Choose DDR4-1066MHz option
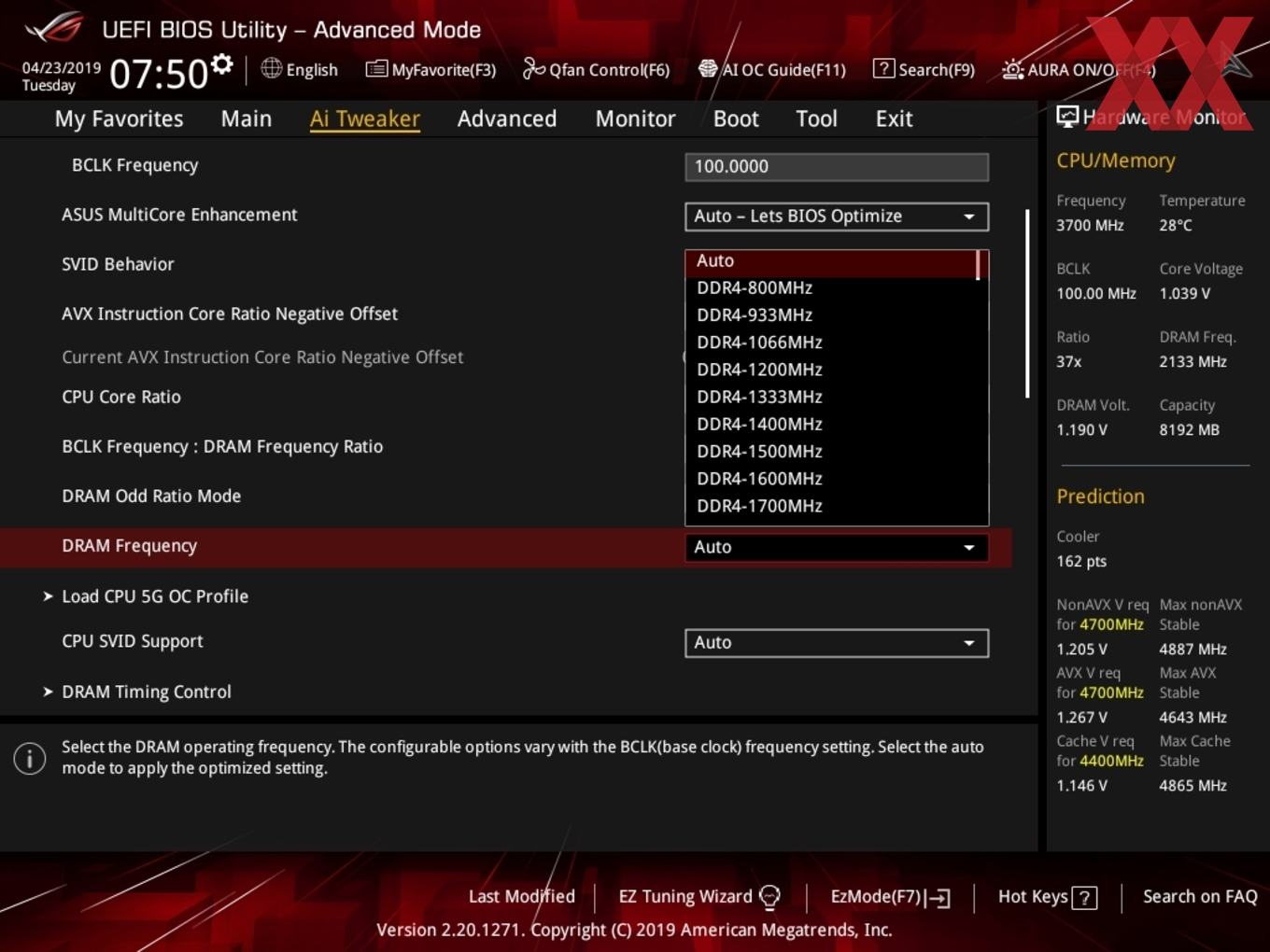Screen dimensions: 1270x952 click(x=759, y=343)
